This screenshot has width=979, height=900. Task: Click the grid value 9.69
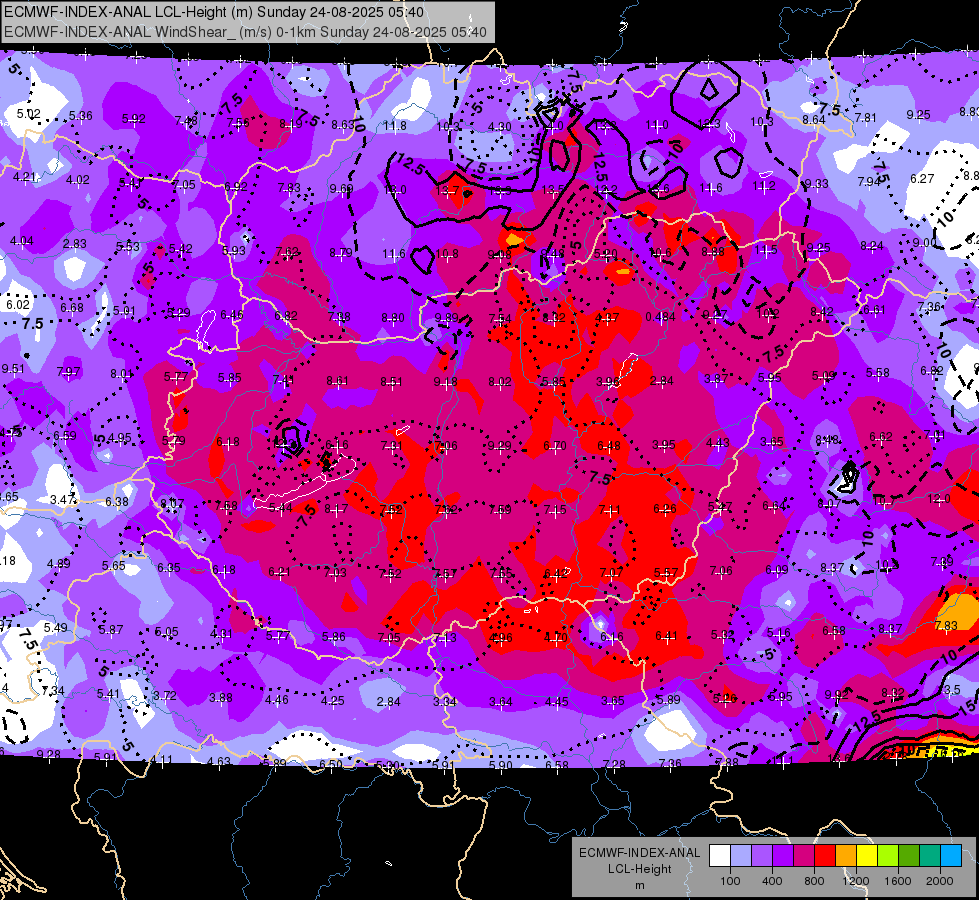[342, 189]
